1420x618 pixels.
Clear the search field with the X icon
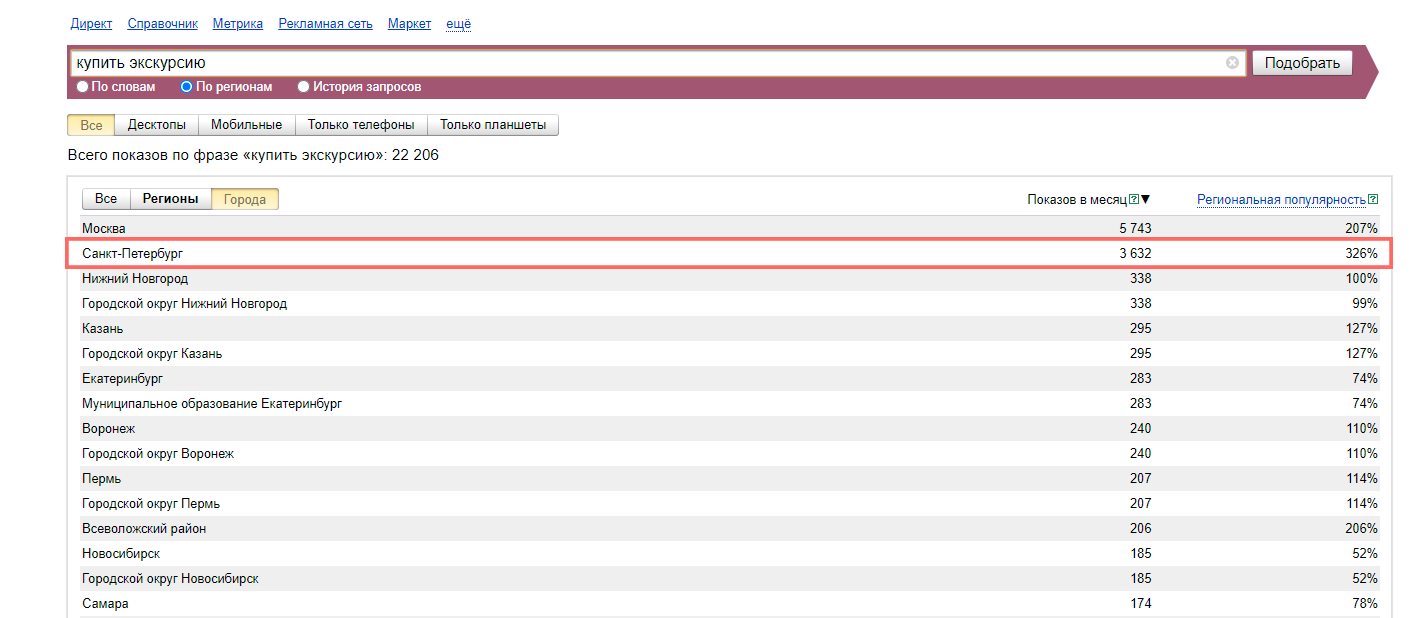pos(1232,63)
